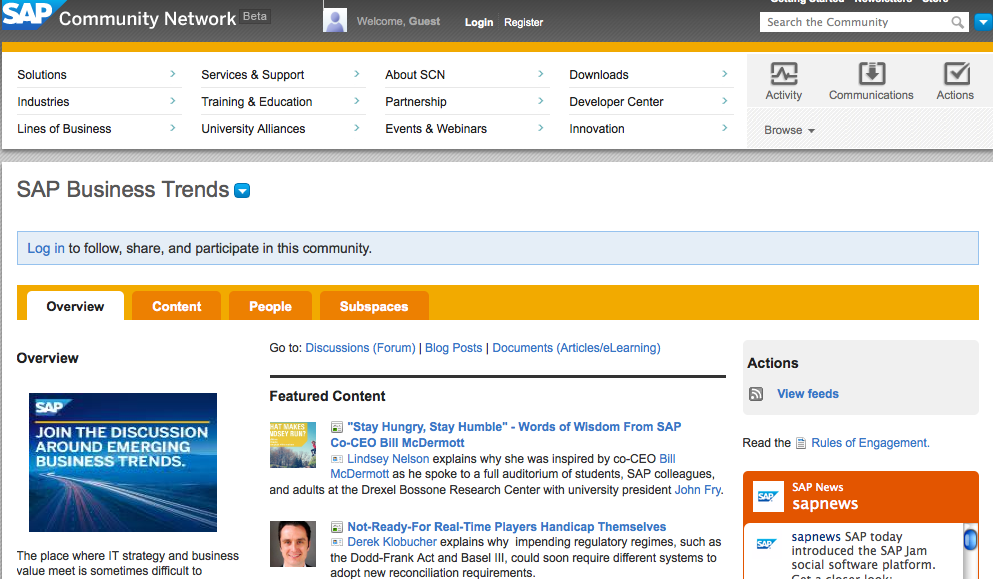
Task: Open the Actions checkmark icon
Action: tap(955, 75)
